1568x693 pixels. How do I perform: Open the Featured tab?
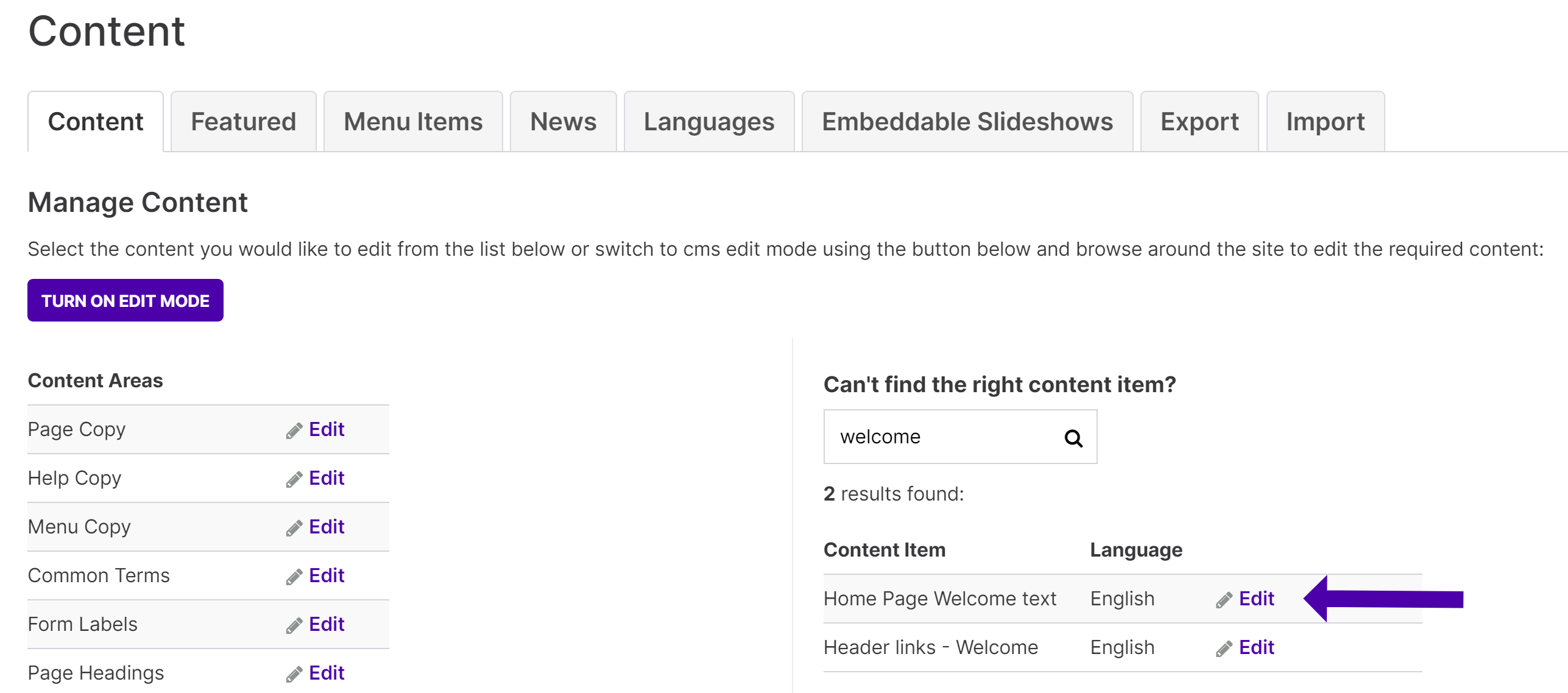pos(244,122)
